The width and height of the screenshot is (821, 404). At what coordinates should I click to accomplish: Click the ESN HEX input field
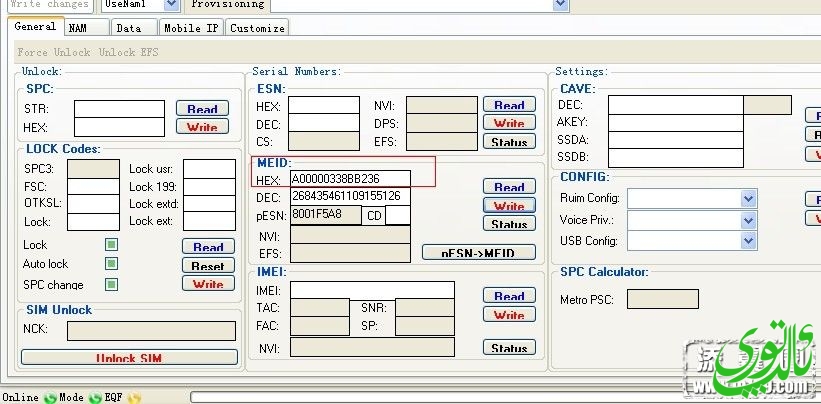point(324,105)
